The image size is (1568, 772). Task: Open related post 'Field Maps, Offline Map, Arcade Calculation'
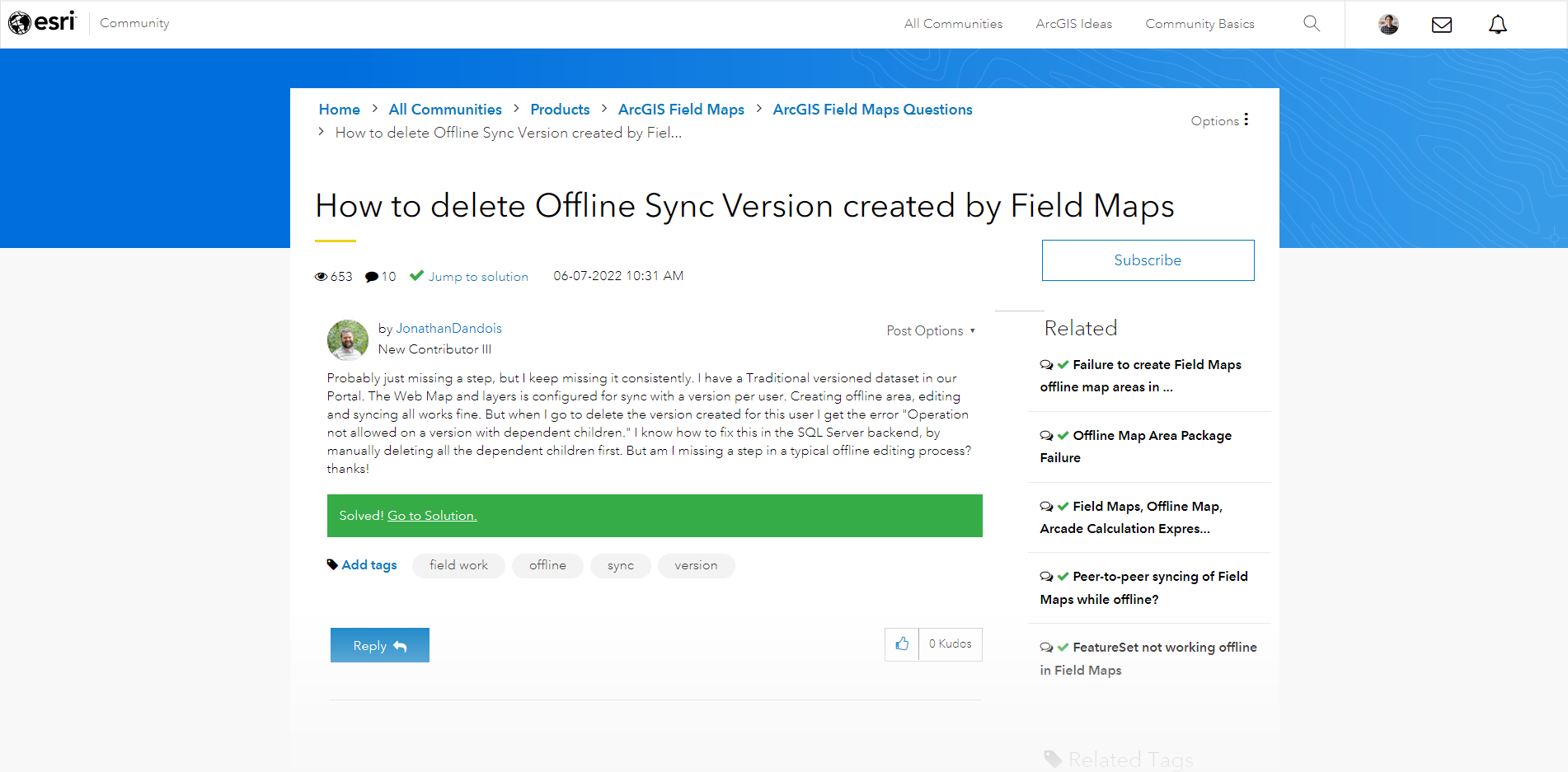pyautogui.click(x=1131, y=517)
